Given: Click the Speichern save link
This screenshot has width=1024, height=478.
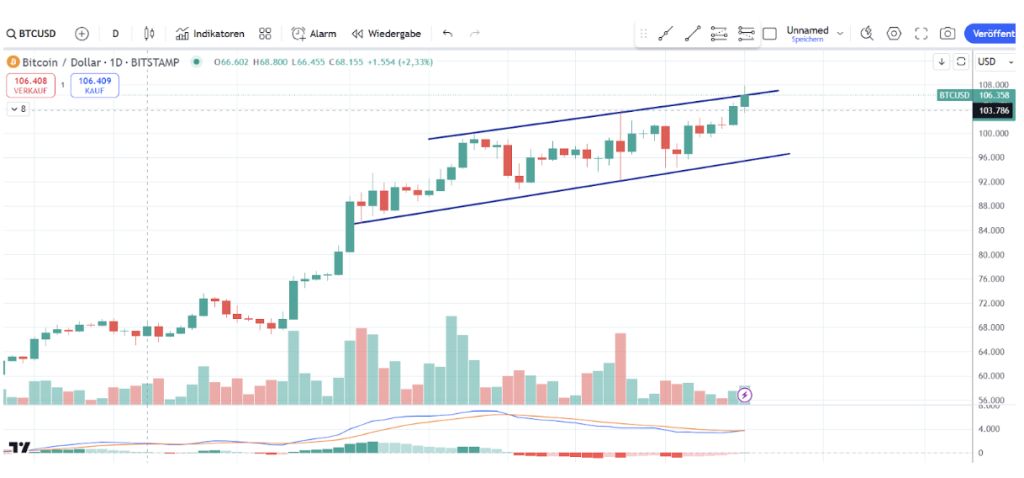Looking at the screenshot, I should (807, 40).
